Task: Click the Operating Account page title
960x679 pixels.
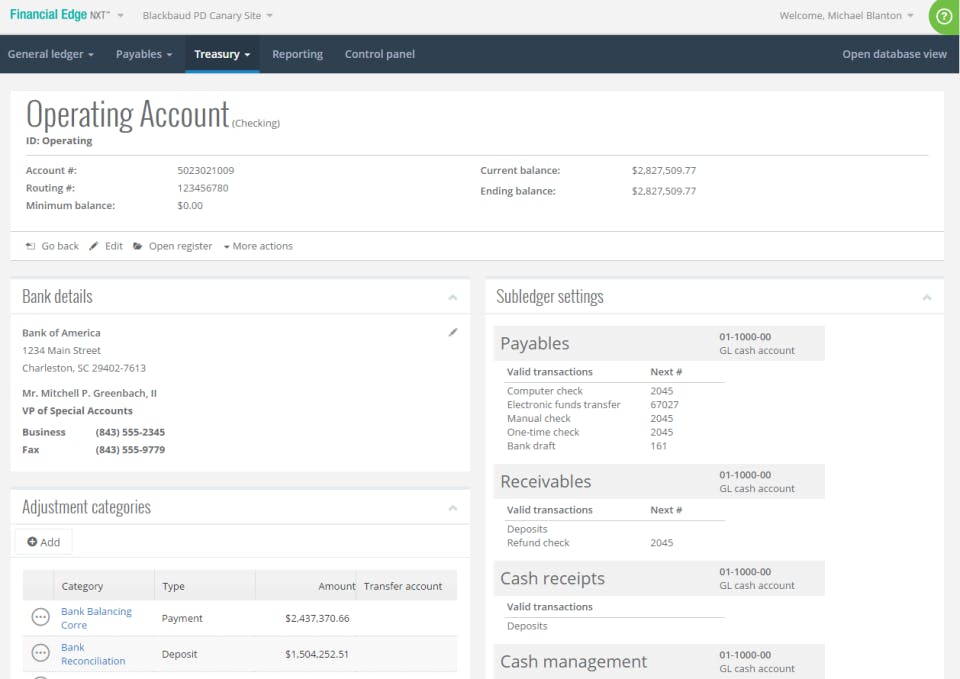Action: tap(127, 114)
